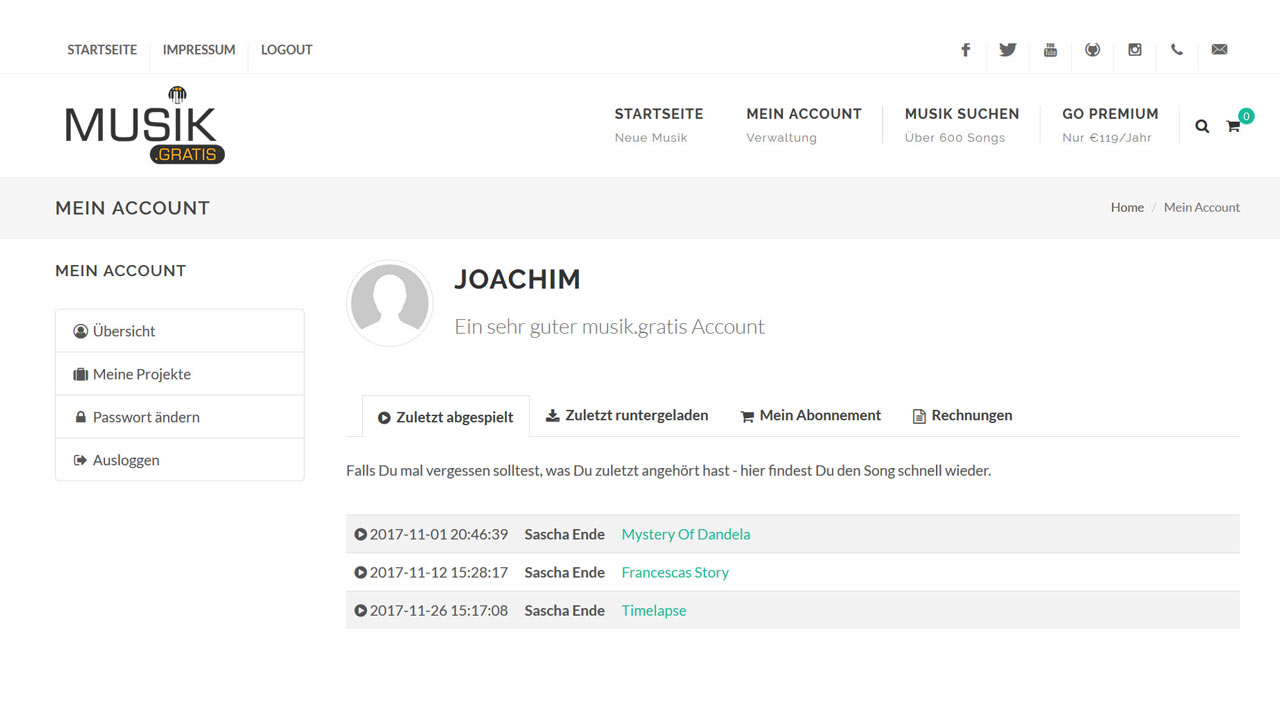
Task: Open Meine Projekte in sidebar
Action: tap(141, 374)
